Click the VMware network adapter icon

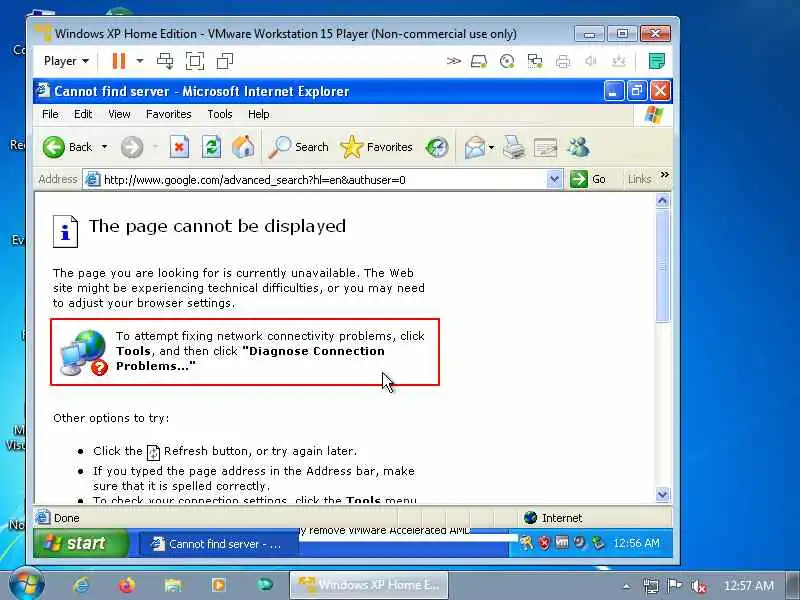[x=535, y=62]
